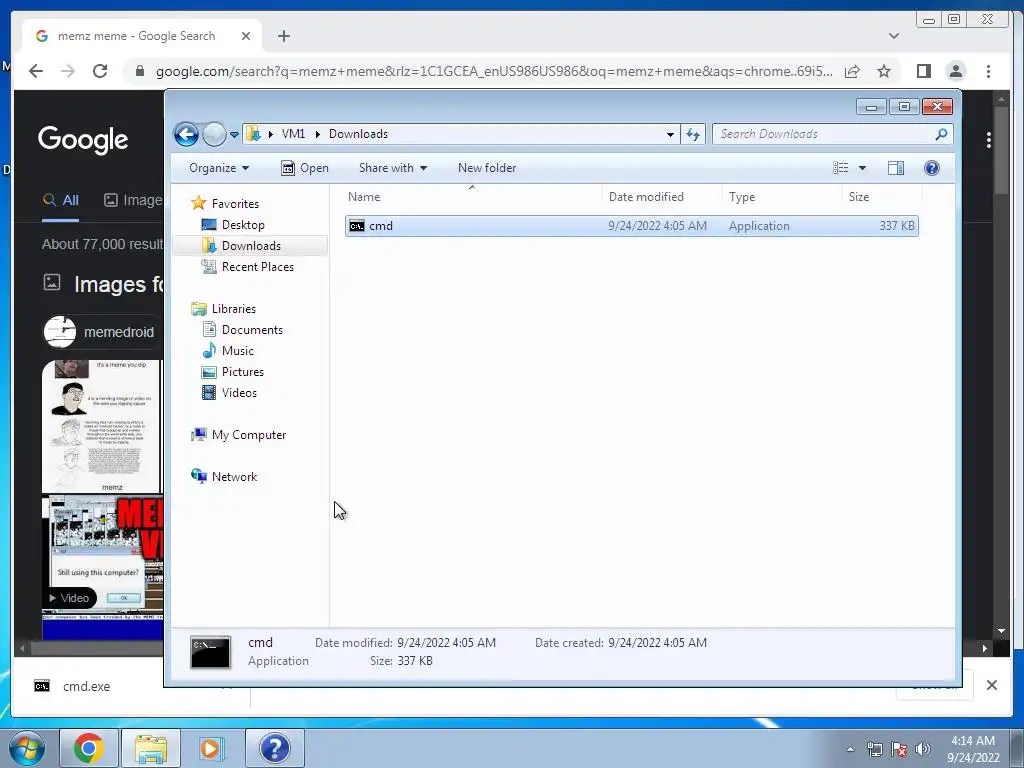Image resolution: width=1024 pixels, height=768 pixels.
Task: Open Recent Places
Action: (x=248, y=266)
